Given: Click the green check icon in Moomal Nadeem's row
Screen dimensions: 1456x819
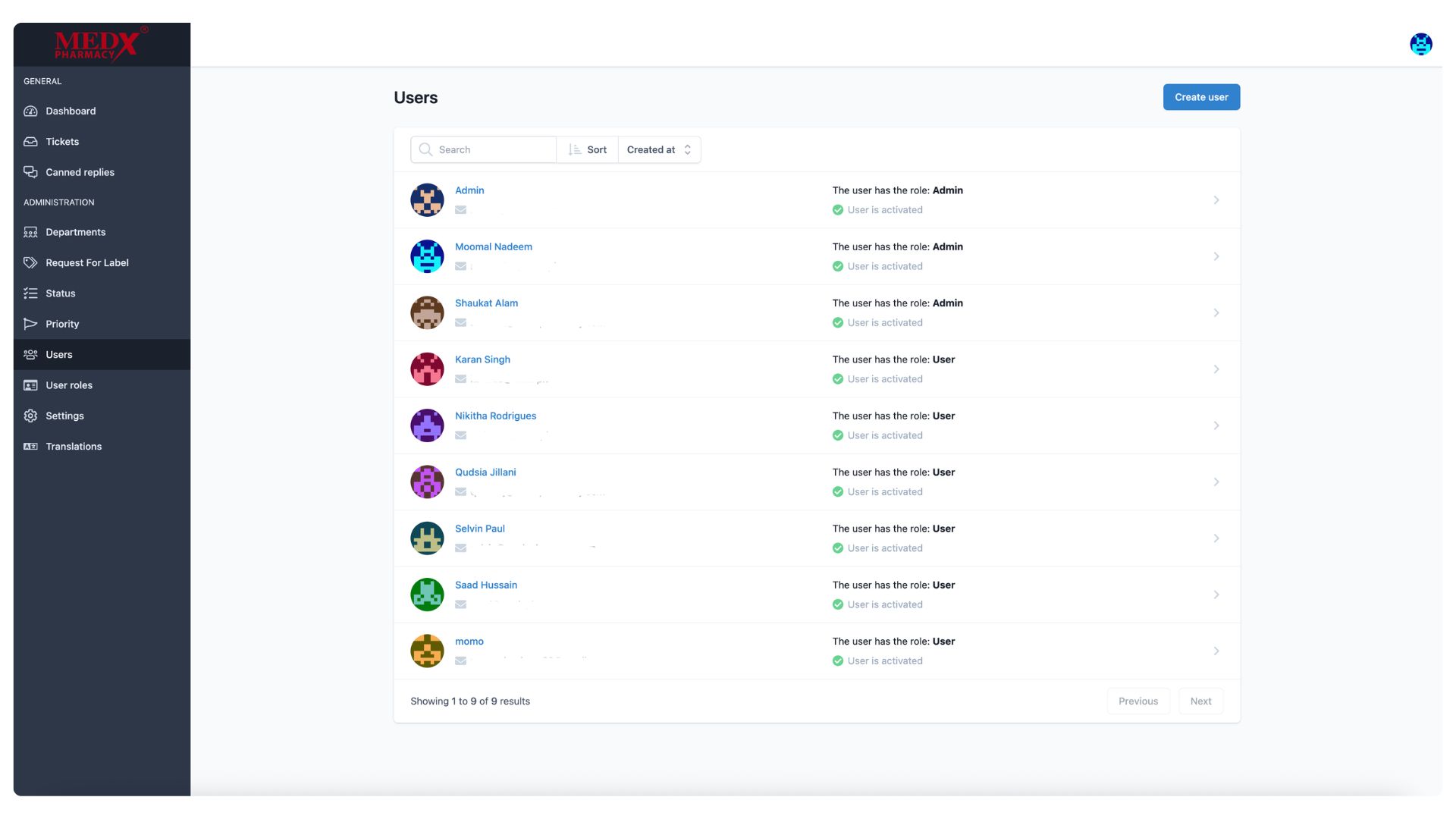Looking at the screenshot, I should (x=838, y=266).
